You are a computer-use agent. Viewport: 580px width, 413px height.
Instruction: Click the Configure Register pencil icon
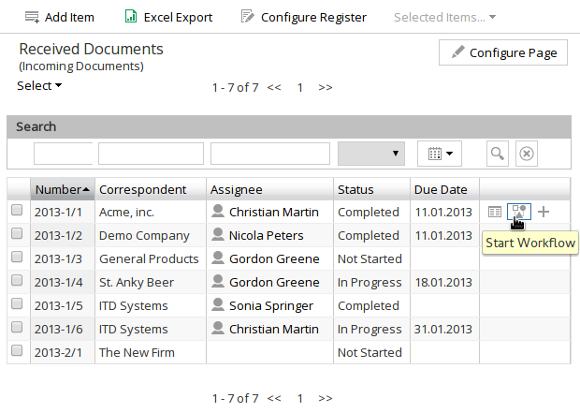coord(247,17)
